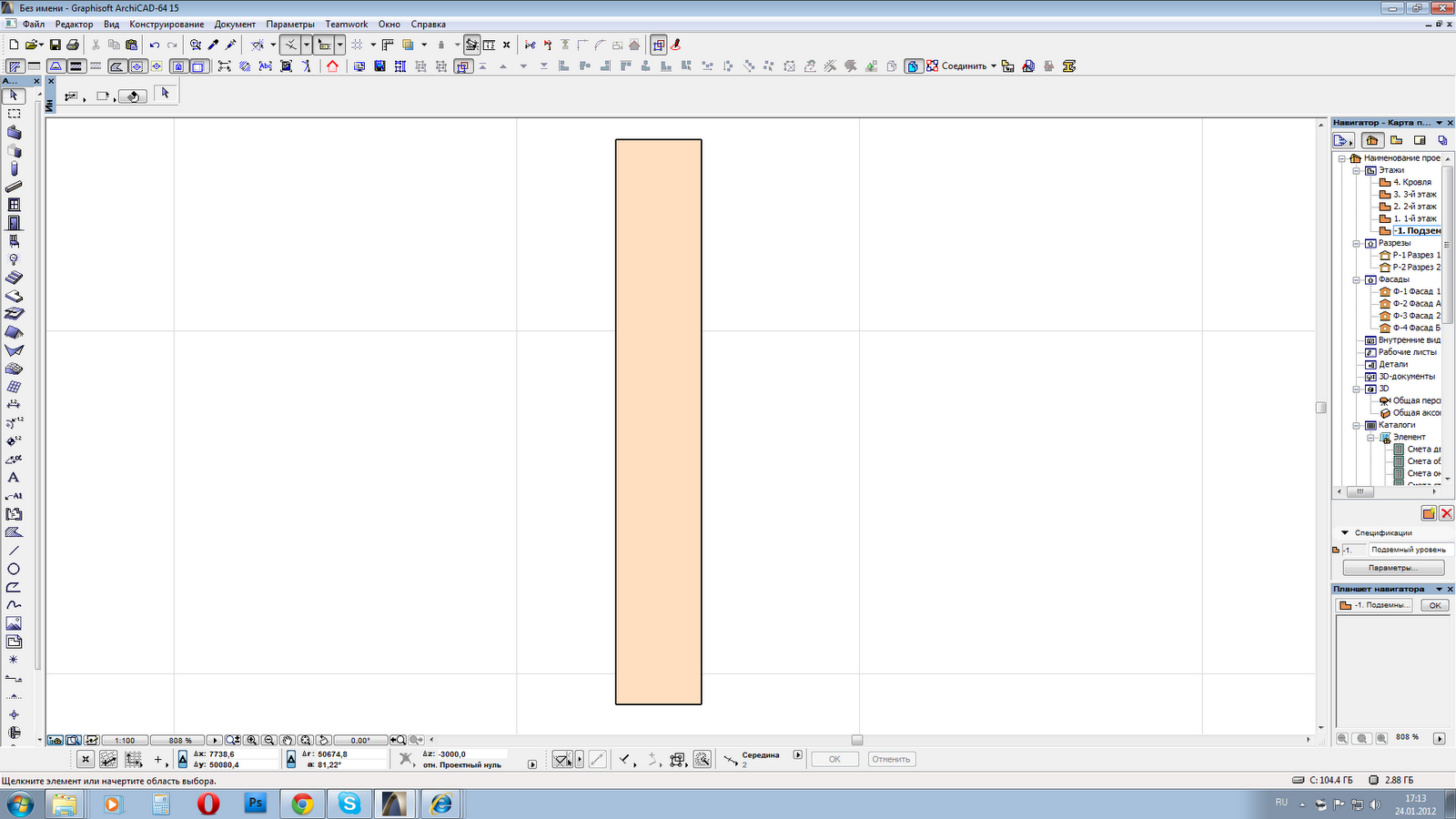Image resolution: width=1456 pixels, height=819 pixels.
Task: Select the Column tool in the toolbox
Action: [14, 168]
